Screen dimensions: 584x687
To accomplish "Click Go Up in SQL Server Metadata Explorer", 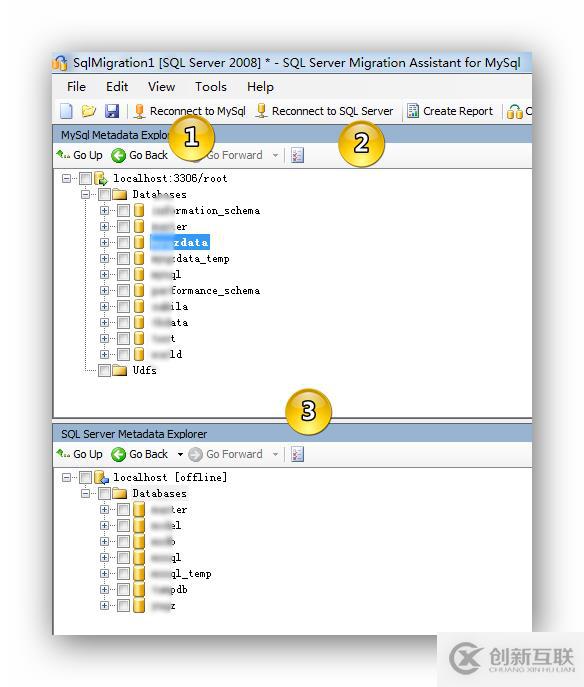I will tap(79, 454).
